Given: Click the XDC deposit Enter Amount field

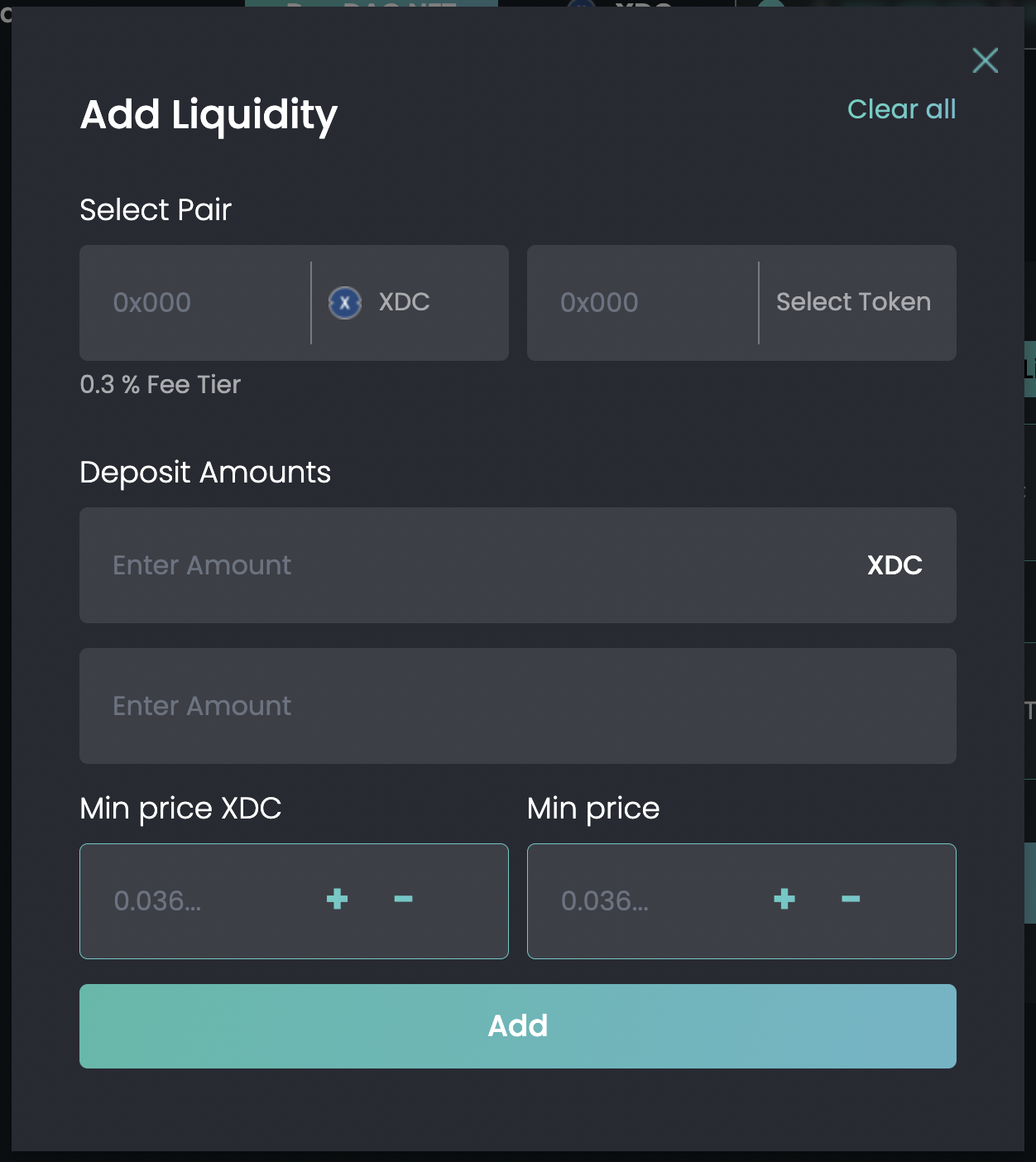Looking at the screenshot, I should point(463,565).
